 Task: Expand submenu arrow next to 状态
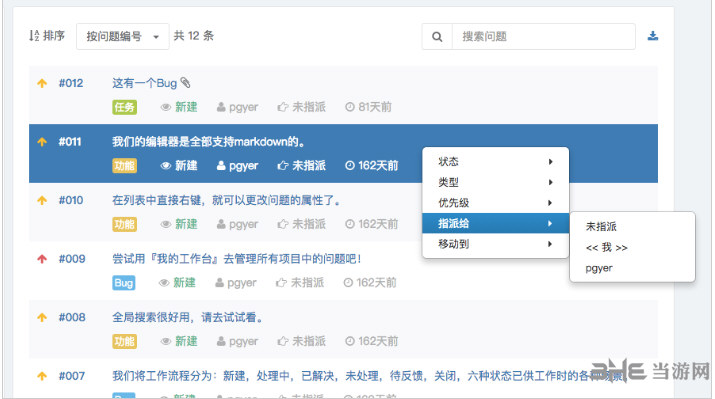coord(550,161)
